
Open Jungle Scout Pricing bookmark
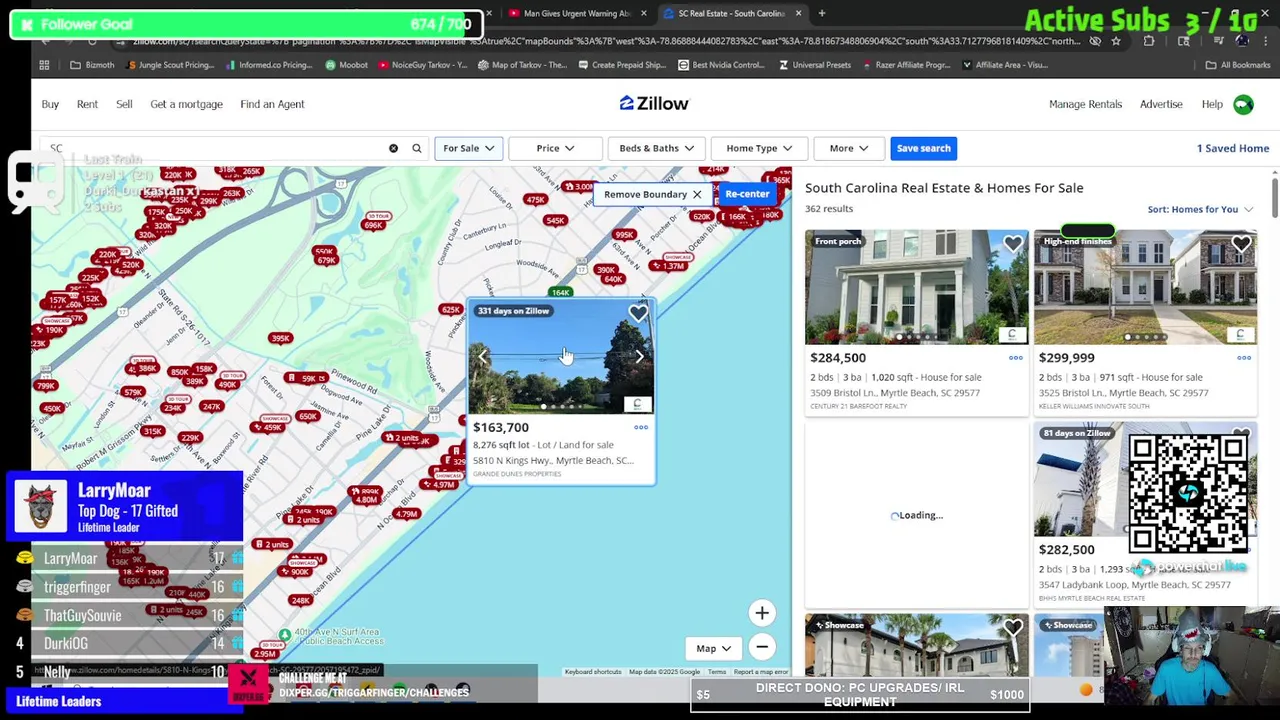click(x=170, y=65)
